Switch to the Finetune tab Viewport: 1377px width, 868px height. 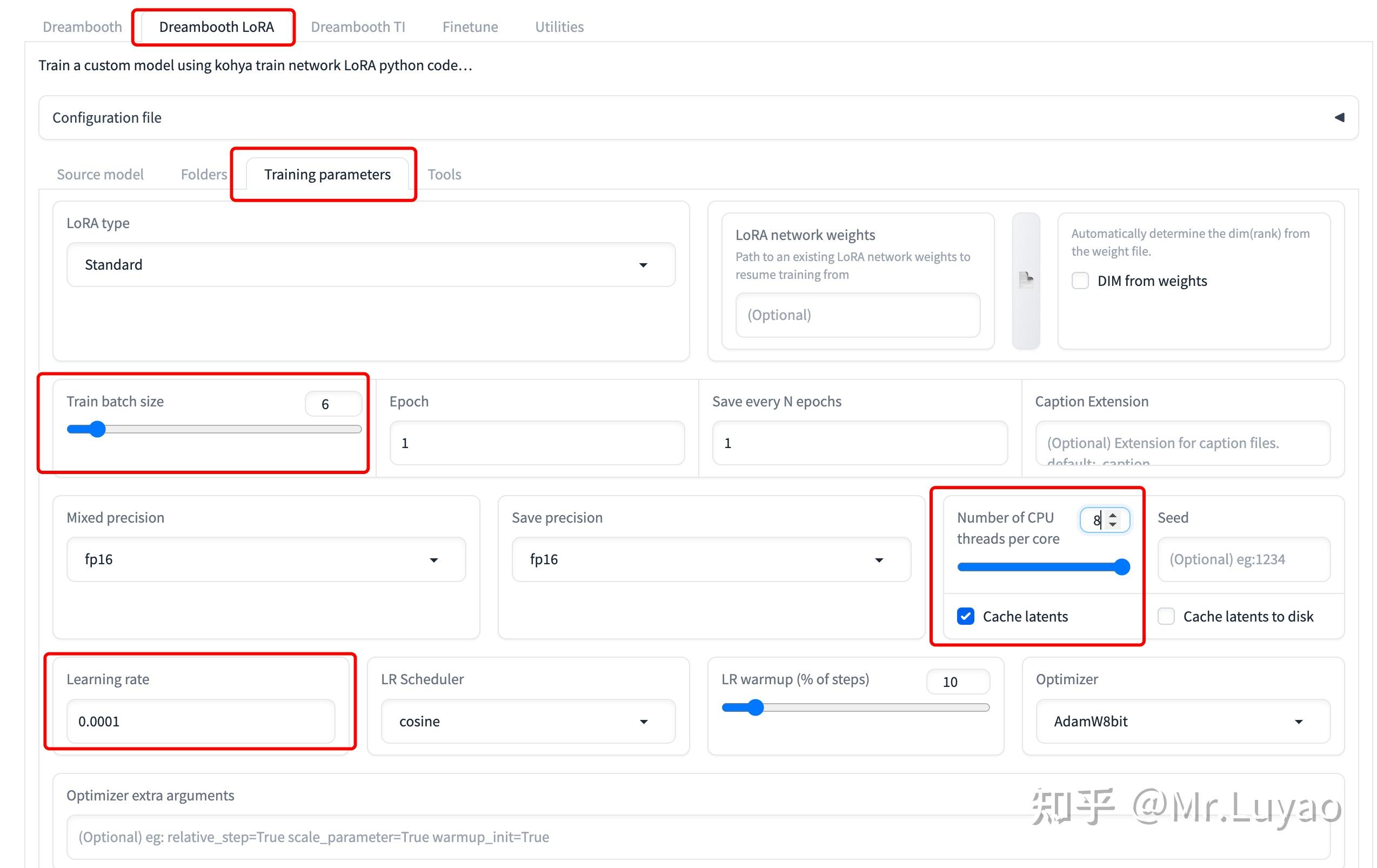coord(470,26)
